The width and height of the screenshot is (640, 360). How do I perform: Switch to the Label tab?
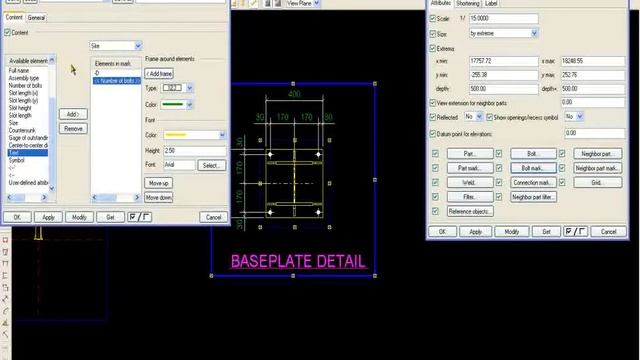(x=491, y=3)
